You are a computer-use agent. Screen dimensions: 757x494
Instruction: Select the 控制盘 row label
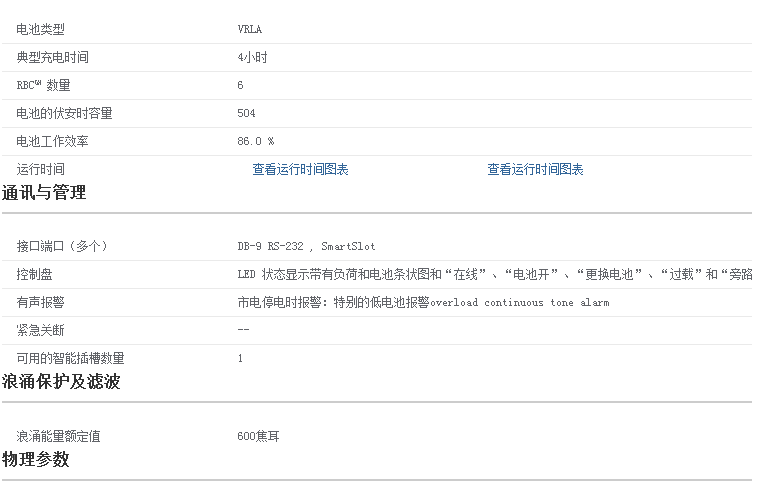[35, 274]
